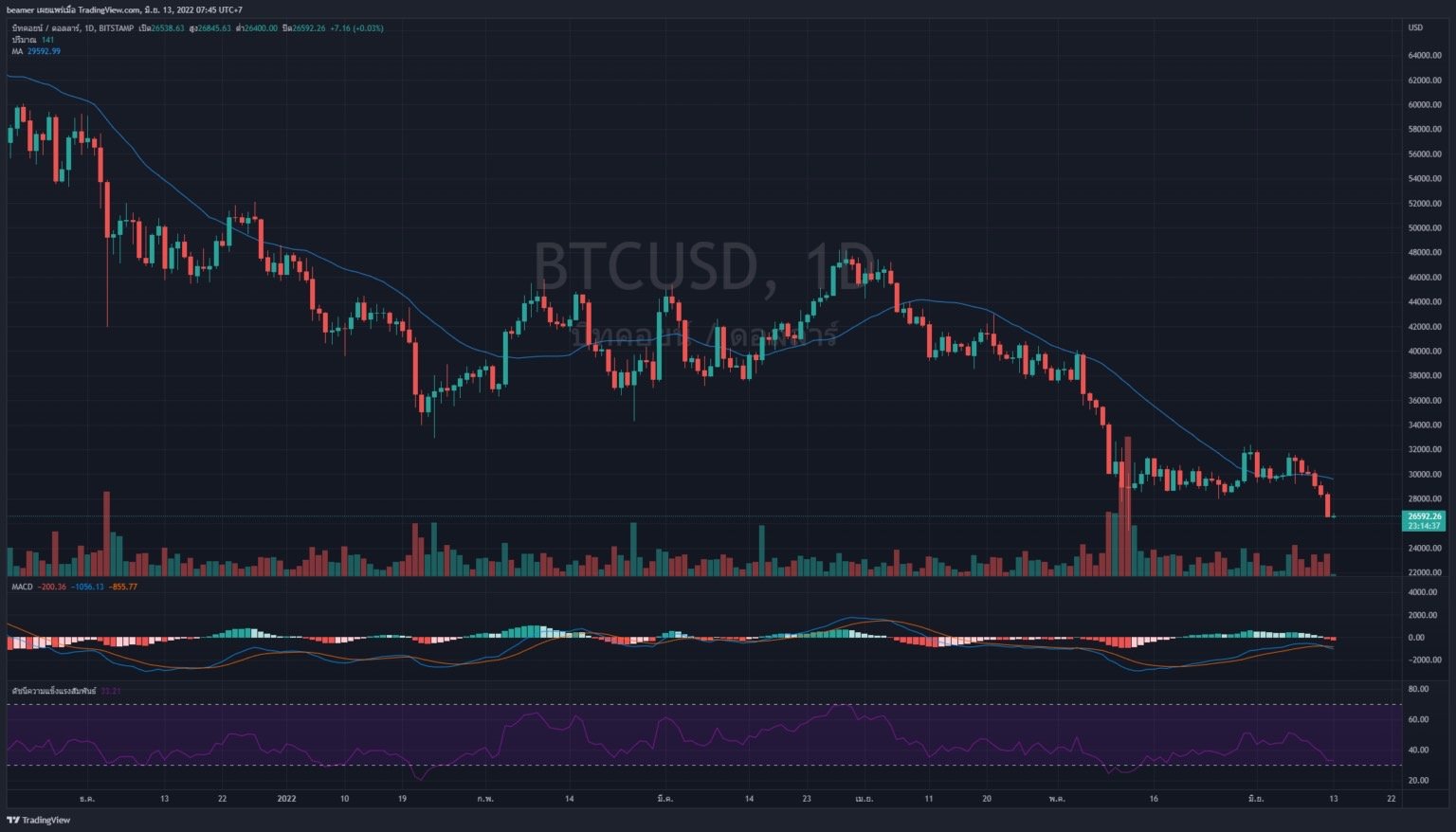The image size is (1456, 832).
Task: Click the RSI indicator legend value 33.21
Action: (x=111, y=691)
